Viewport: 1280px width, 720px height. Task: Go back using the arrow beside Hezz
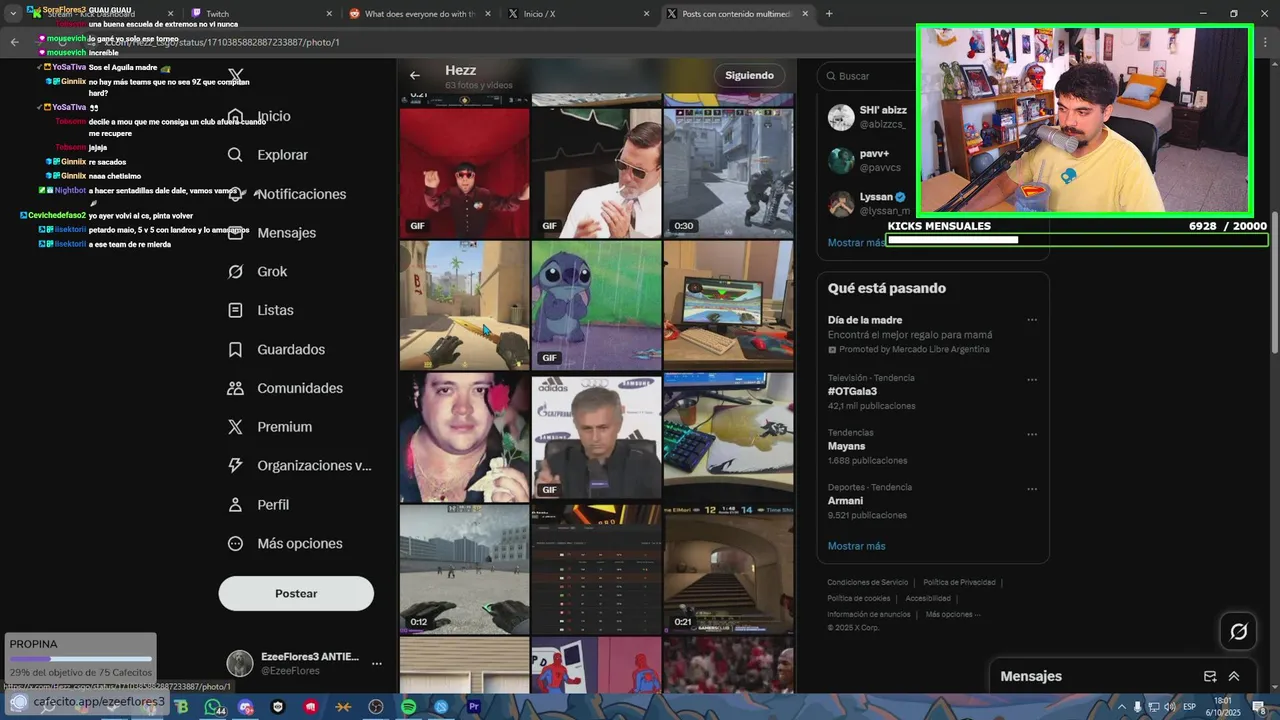(414, 75)
